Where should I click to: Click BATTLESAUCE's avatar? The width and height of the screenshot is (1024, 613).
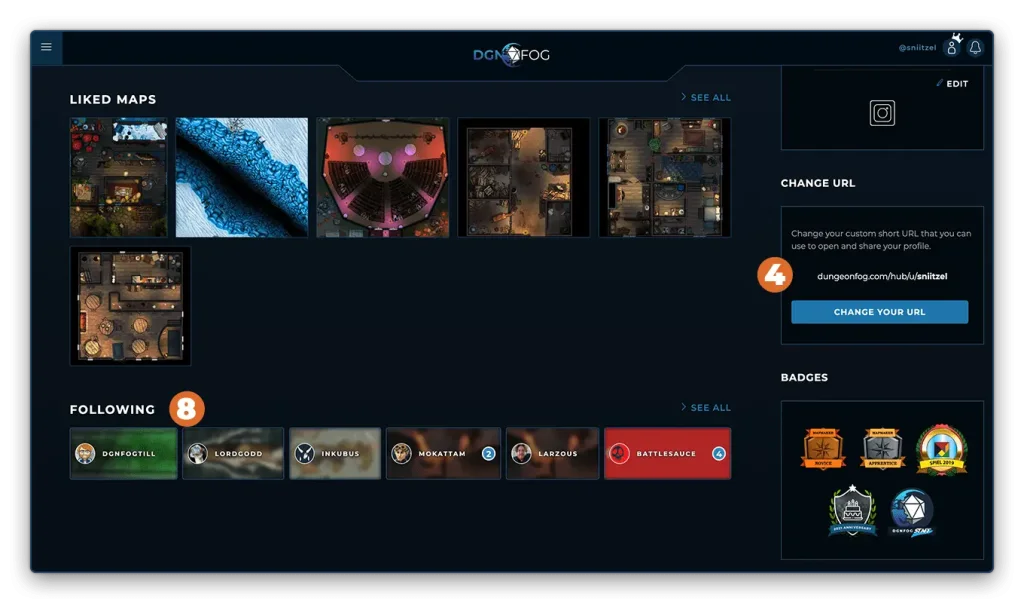pyautogui.click(x=619, y=453)
